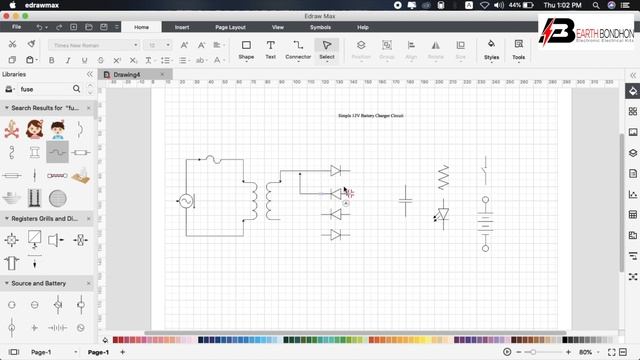This screenshot has width=640, height=360.
Task: Click the zoom in plus button
Action: point(568,352)
